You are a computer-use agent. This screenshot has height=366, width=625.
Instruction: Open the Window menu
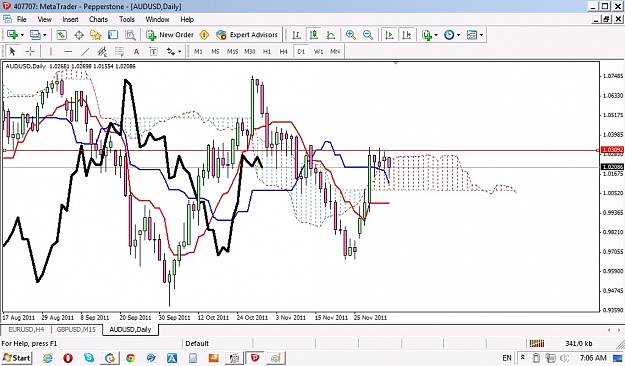point(157,19)
